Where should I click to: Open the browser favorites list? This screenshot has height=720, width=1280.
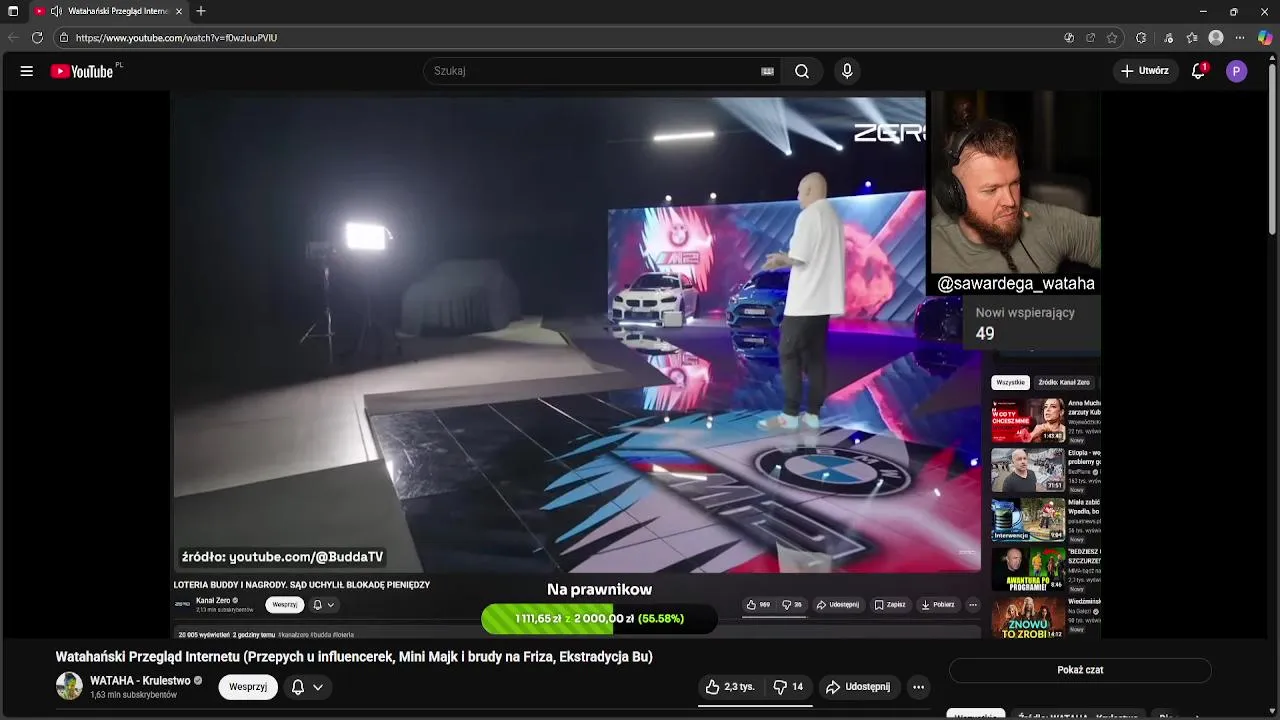(1192, 37)
